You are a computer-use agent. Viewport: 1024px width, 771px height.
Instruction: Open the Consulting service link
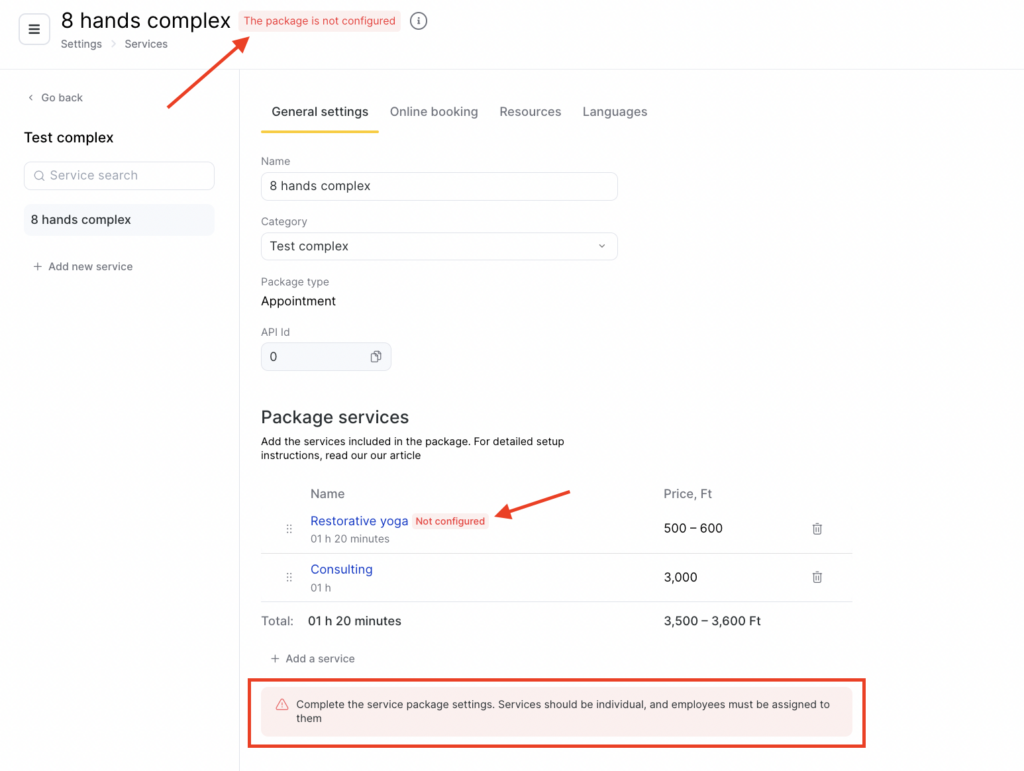coord(342,569)
